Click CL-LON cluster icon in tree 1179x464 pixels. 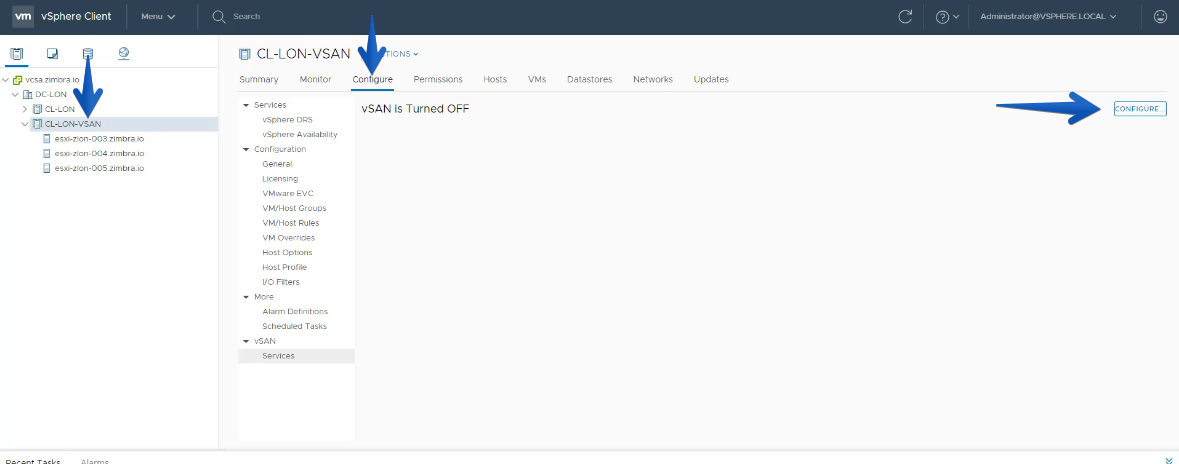coord(38,109)
